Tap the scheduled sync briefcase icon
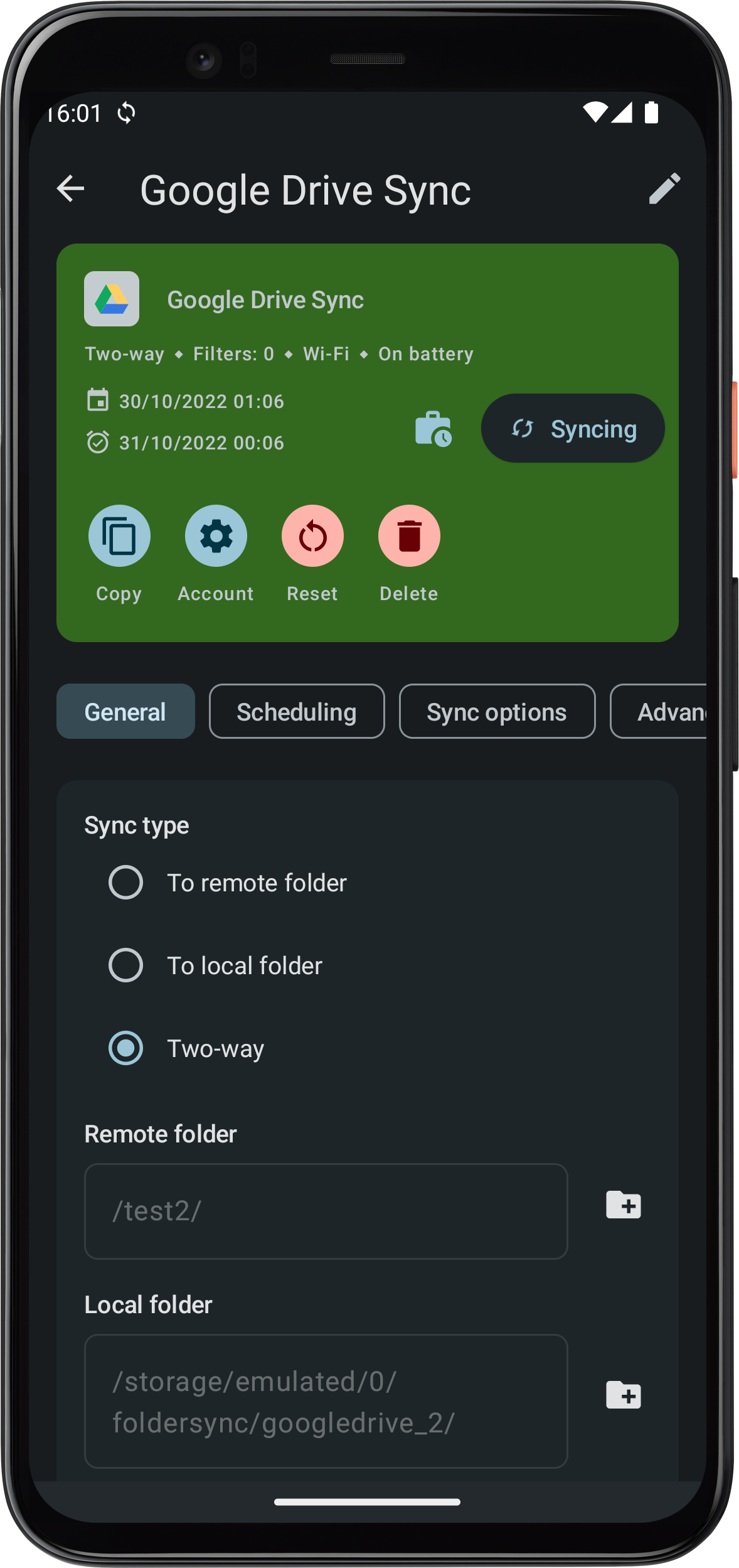This screenshot has height=1568, width=739. point(433,429)
